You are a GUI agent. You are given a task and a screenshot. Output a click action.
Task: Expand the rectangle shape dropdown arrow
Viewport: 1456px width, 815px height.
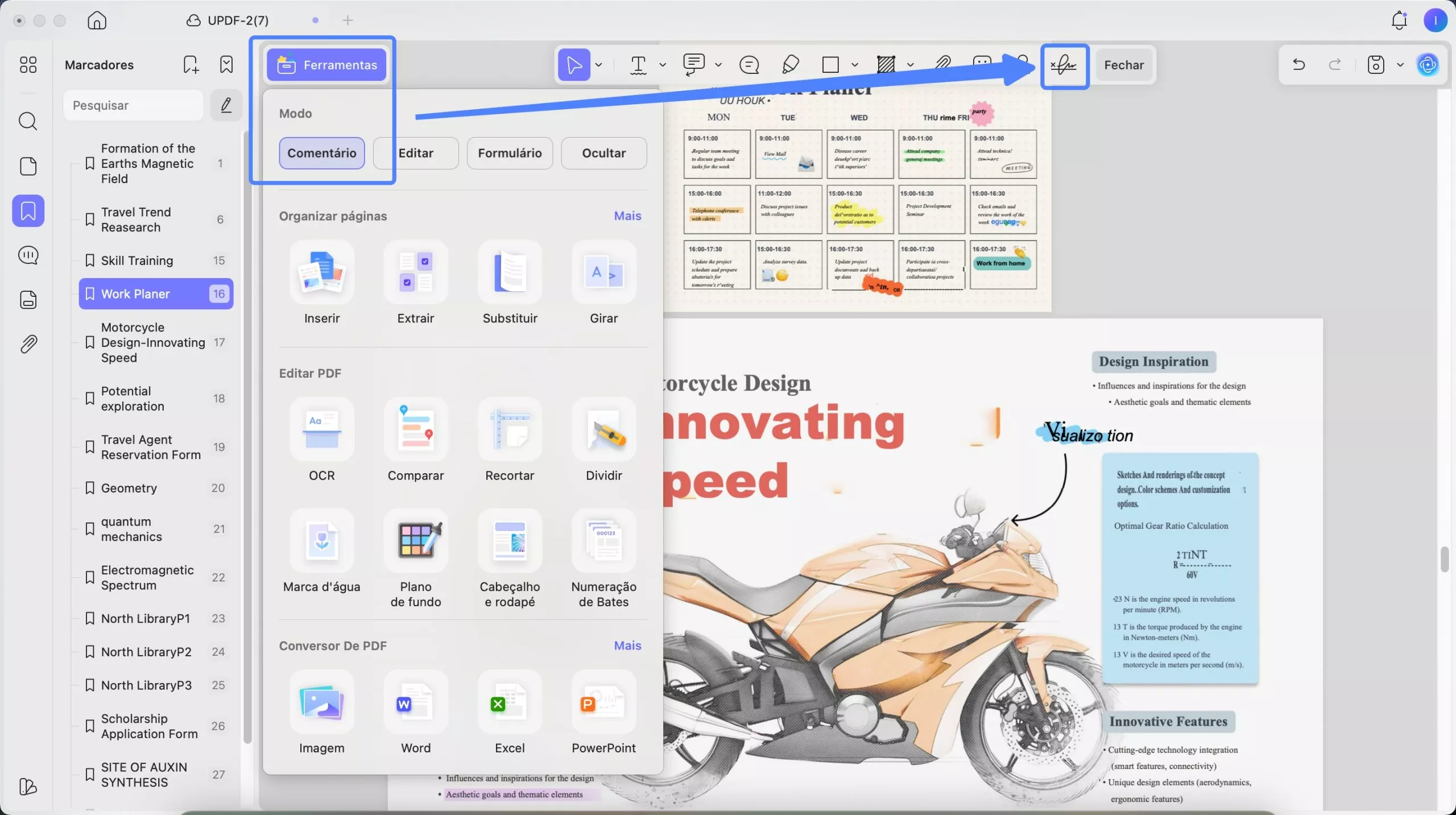pos(855,65)
